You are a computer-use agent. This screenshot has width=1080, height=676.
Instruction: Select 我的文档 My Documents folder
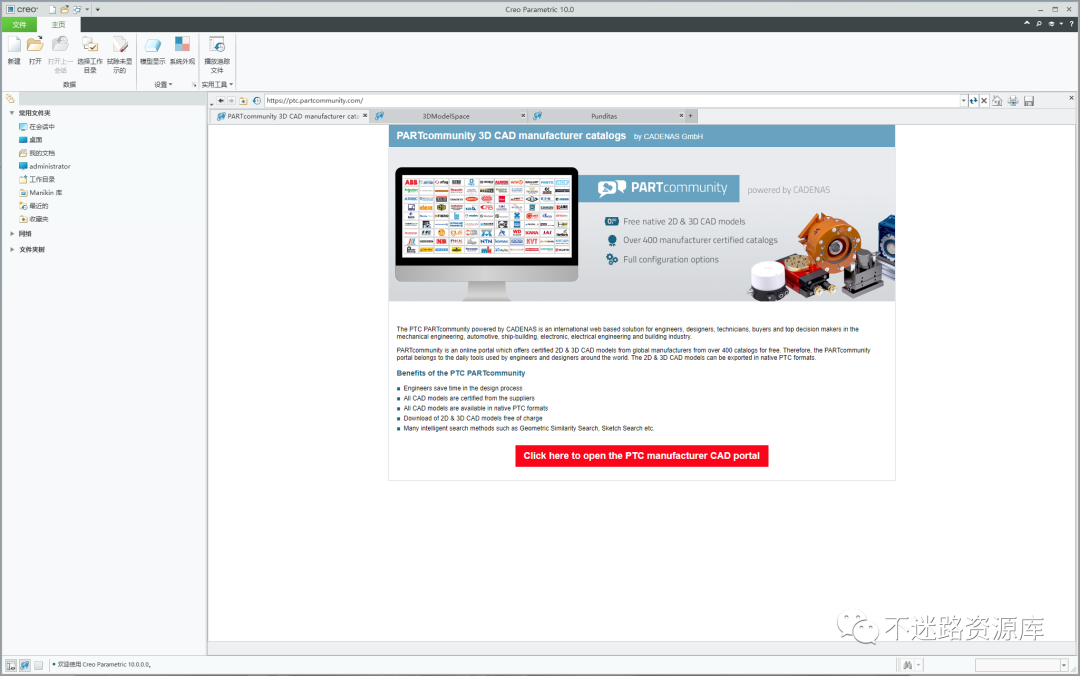click(x=37, y=153)
